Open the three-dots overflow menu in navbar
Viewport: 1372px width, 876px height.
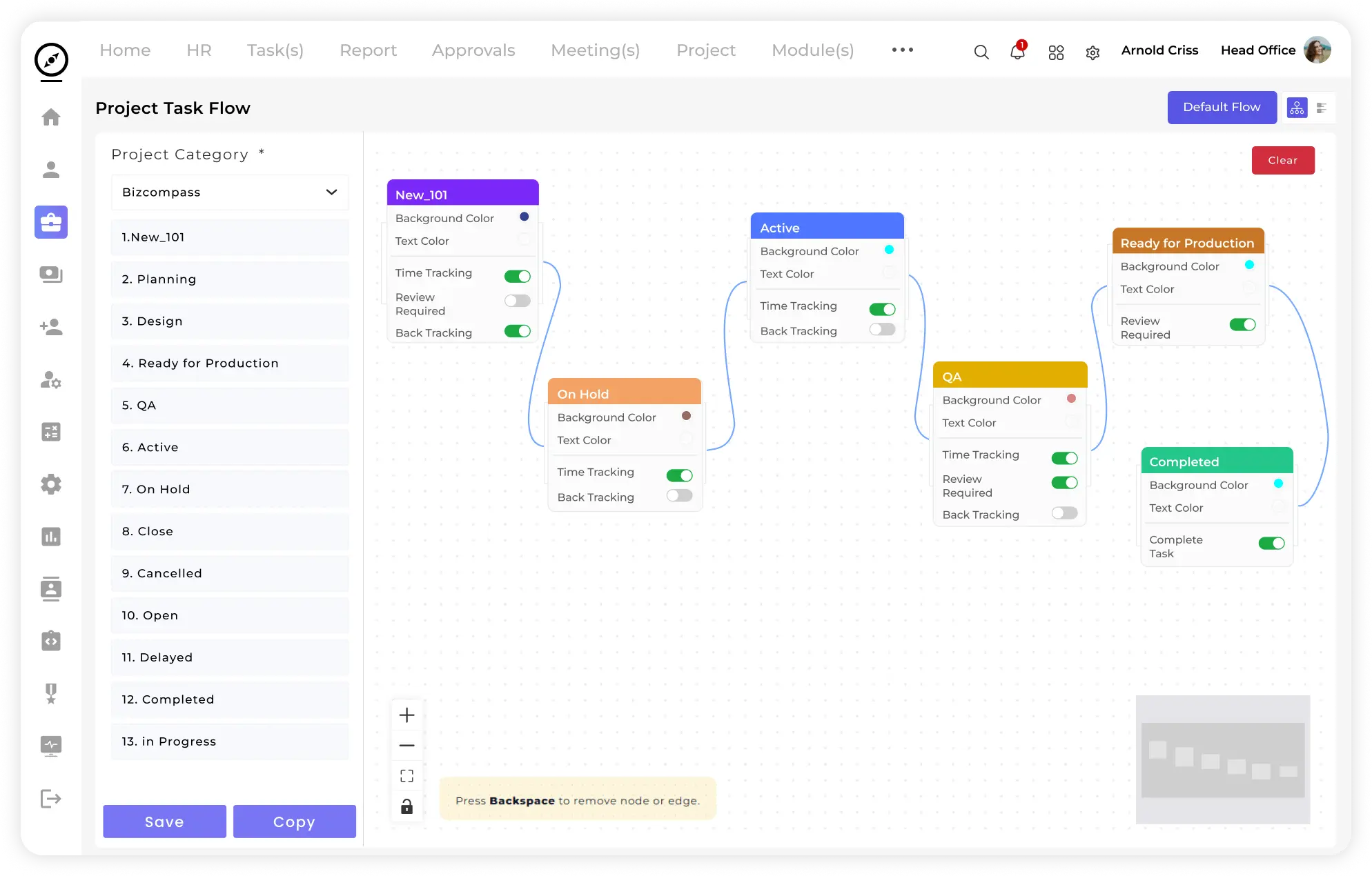pyautogui.click(x=902, y=50)
